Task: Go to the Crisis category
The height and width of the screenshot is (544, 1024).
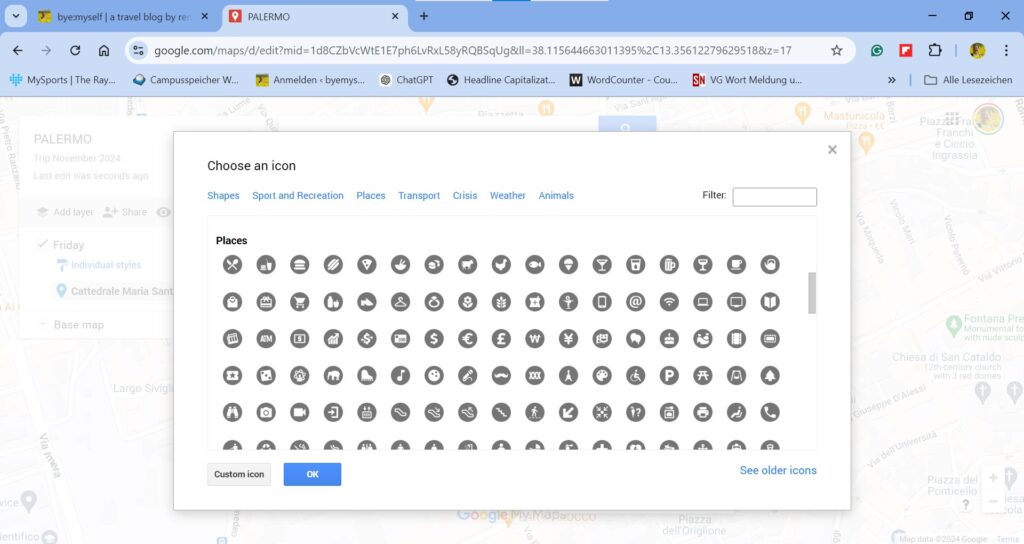Action: point(465,195)
